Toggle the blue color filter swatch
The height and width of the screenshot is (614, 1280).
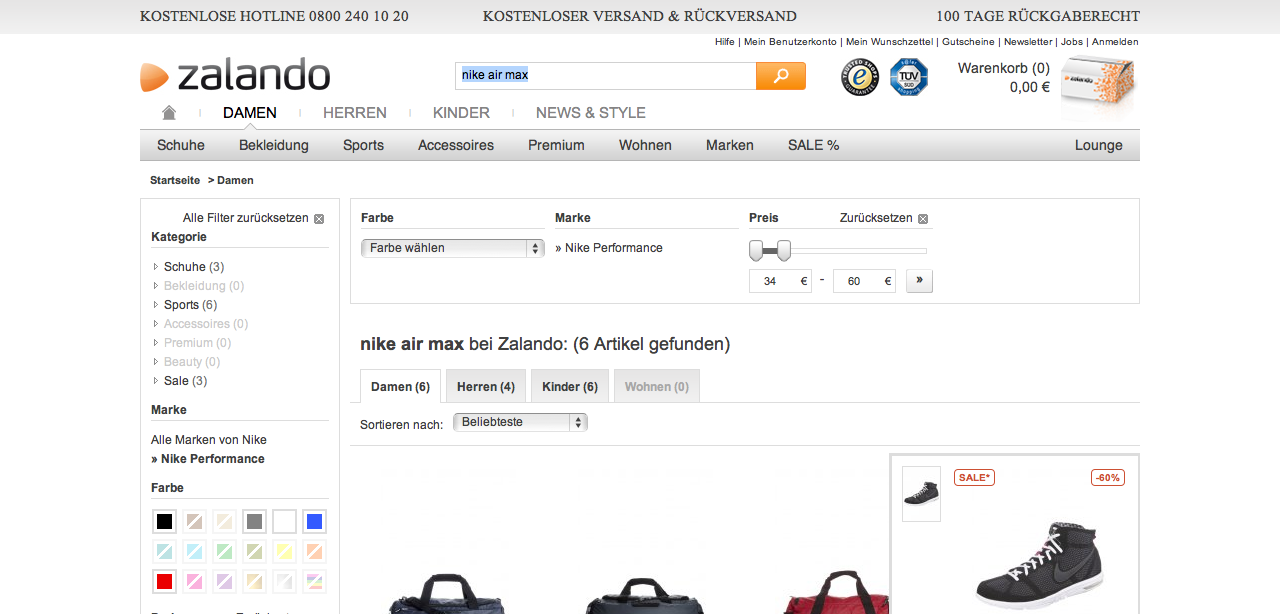click(x=314, y=522)
